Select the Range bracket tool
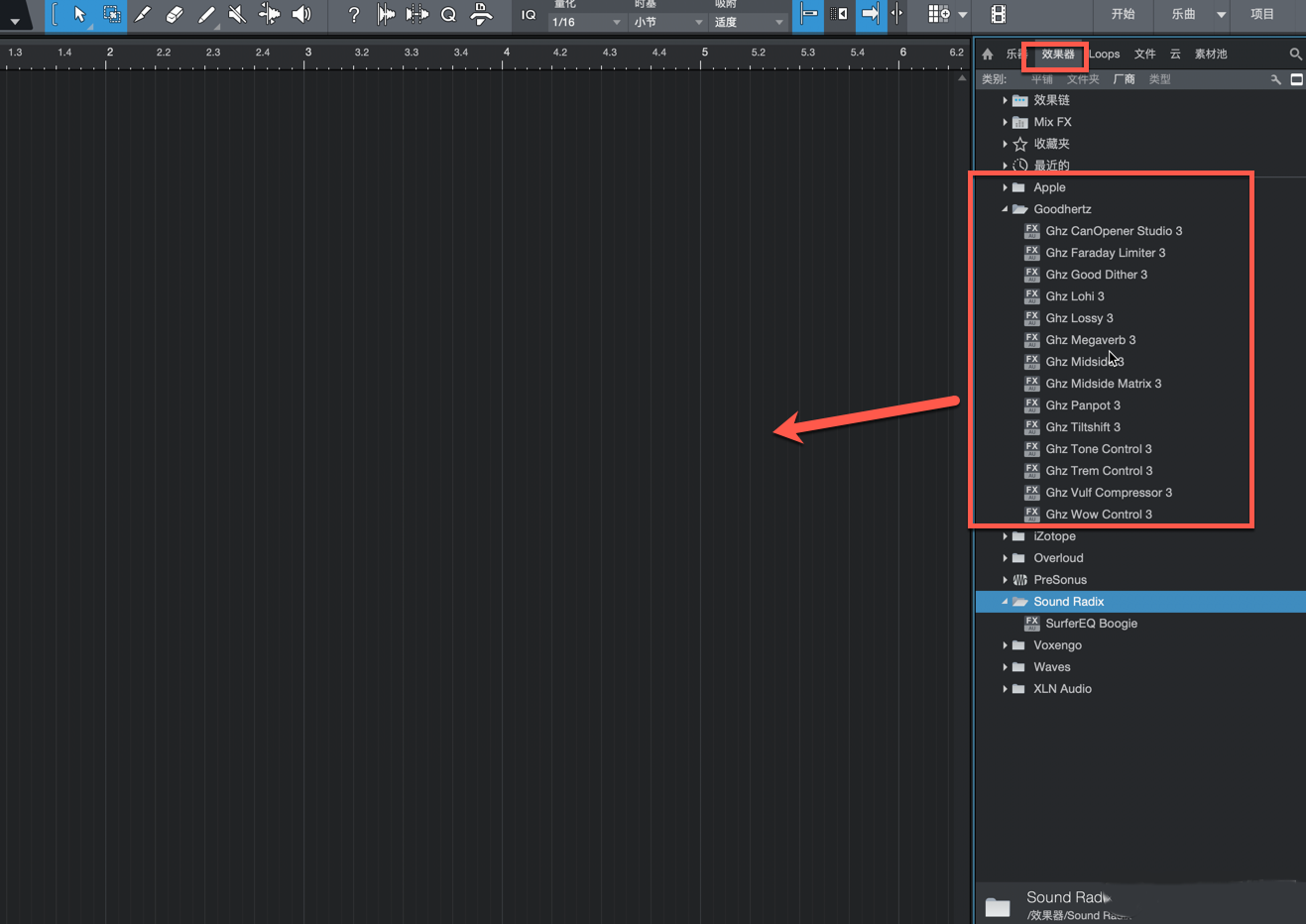The width and height of the screenshot is (1306, 924). (x=56, y=15)
